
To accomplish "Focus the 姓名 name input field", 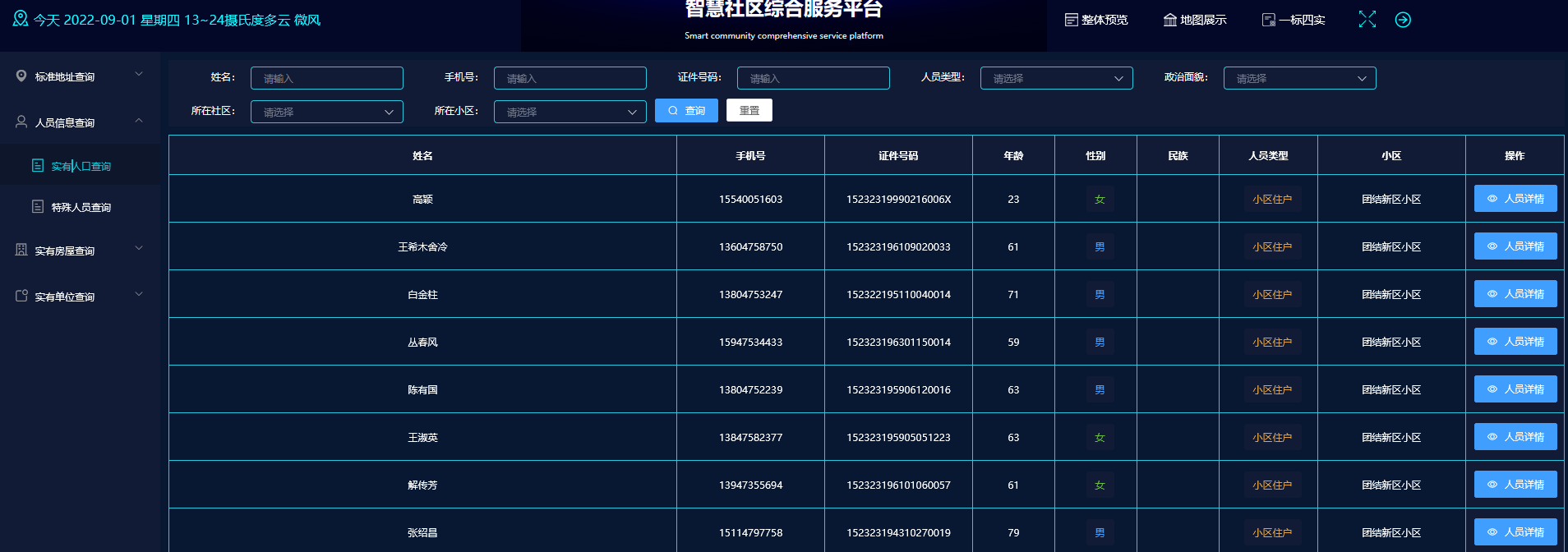I will 326,79.
